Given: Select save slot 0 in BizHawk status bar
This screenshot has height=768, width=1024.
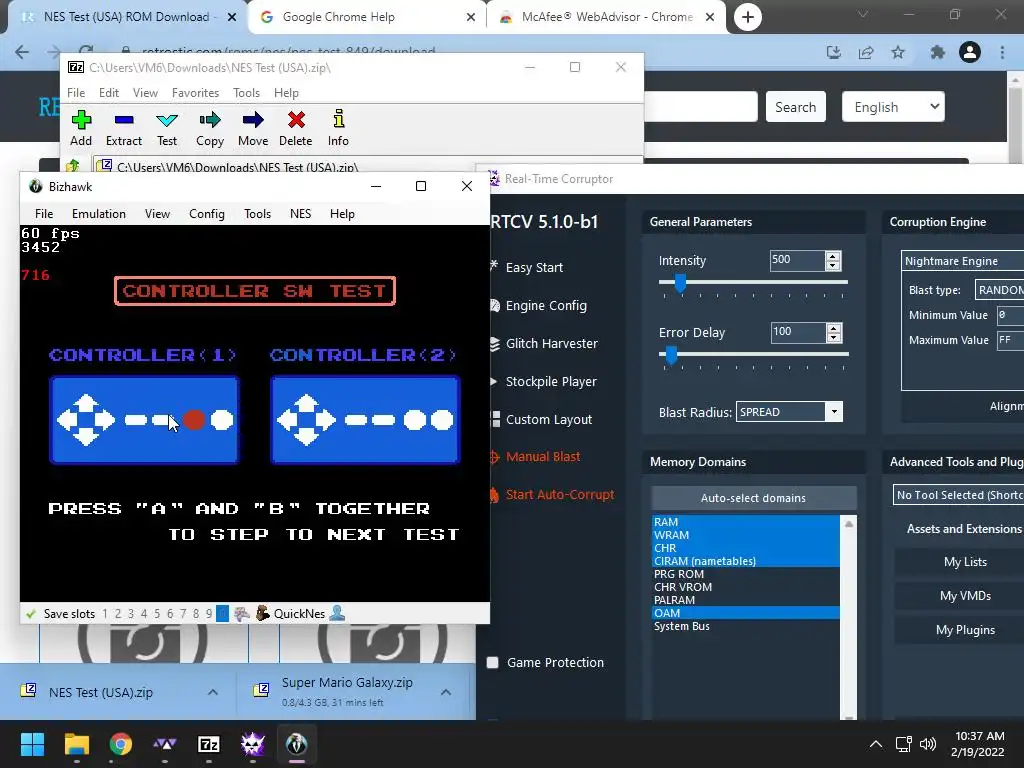Looking at the screenshot, I should click(x=222, y=614).
